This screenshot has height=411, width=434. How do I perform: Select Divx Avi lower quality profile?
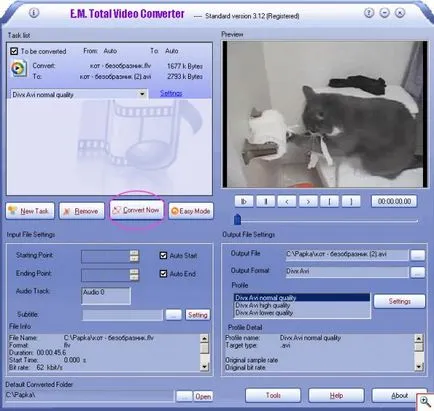tap(264, 313)
